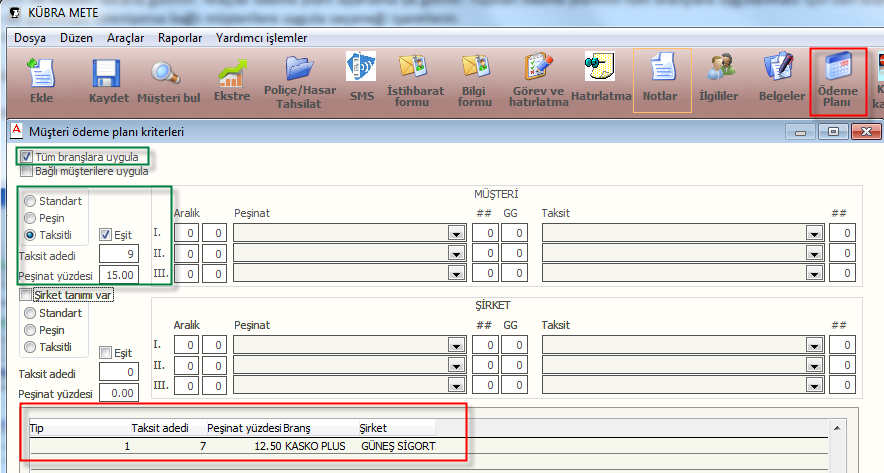Enable Bağlı müşterilere uygula checkbox
Screen dimensions: 884x473
(x=27, y=171)
